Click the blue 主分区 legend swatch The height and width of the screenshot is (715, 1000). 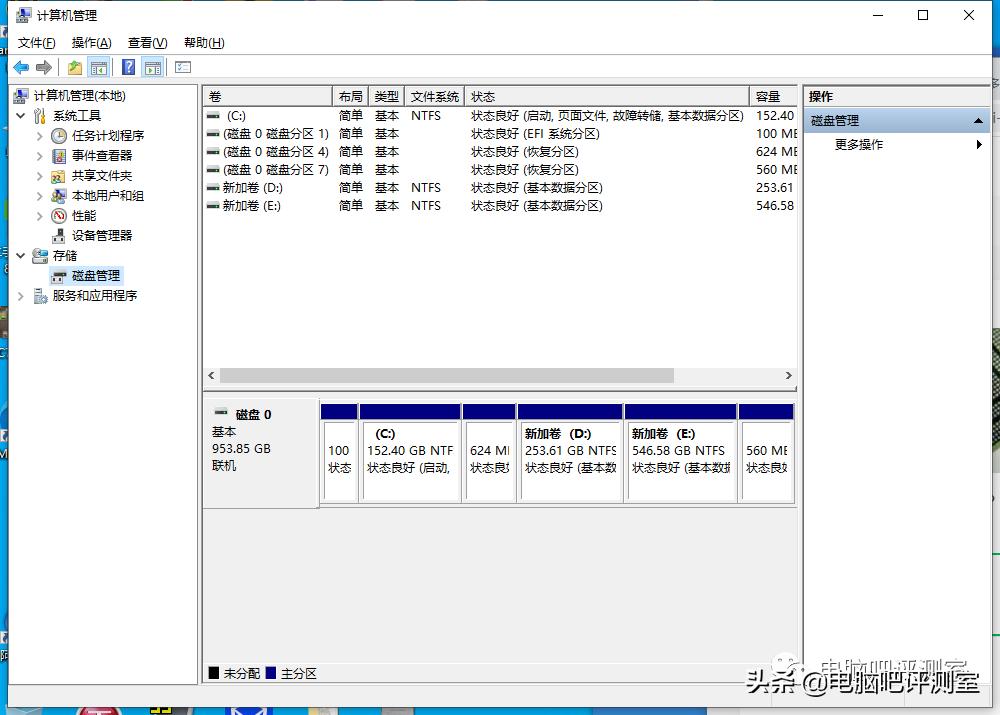tap(270, 673)
